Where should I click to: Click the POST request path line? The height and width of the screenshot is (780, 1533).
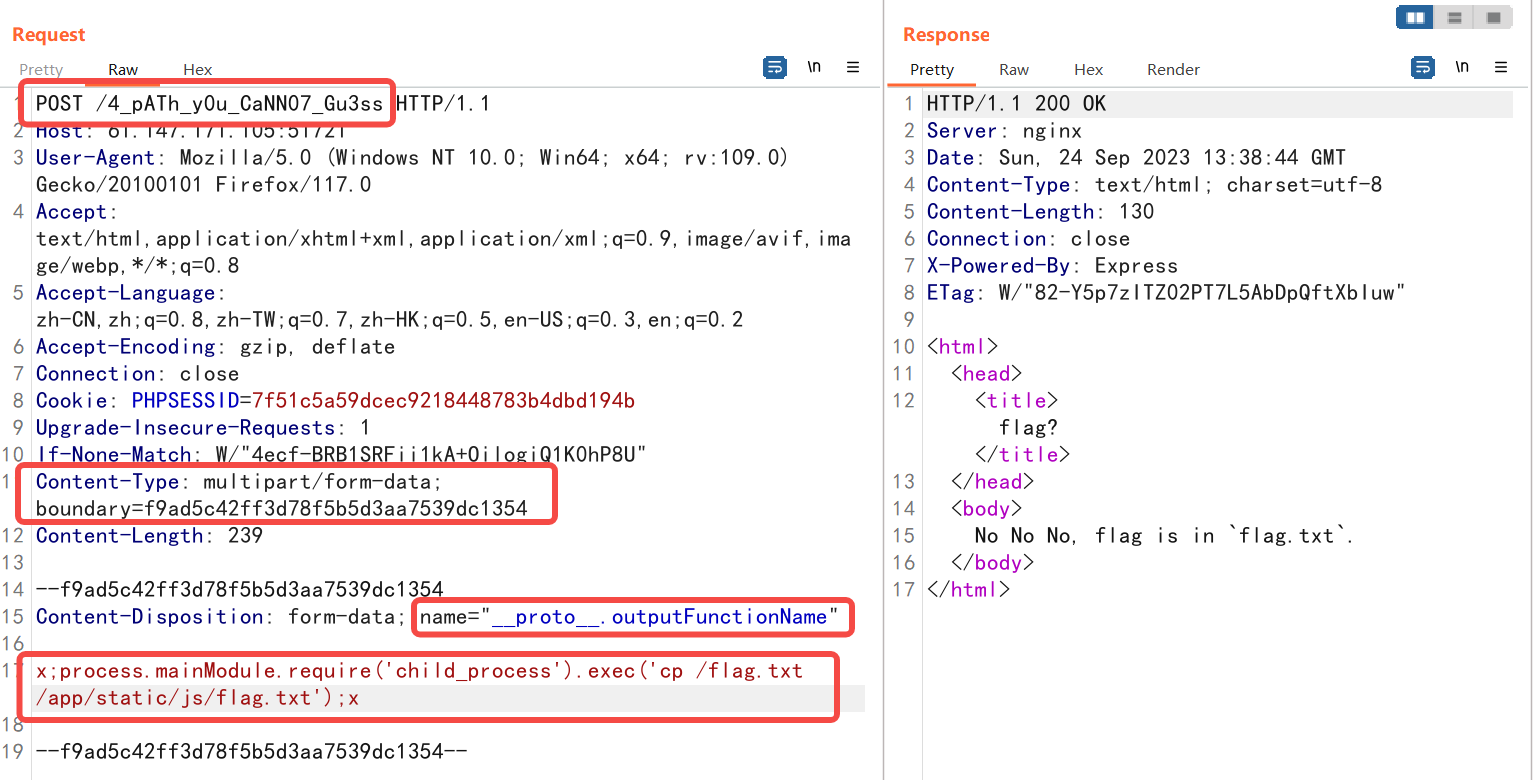[x=263, y=103]
